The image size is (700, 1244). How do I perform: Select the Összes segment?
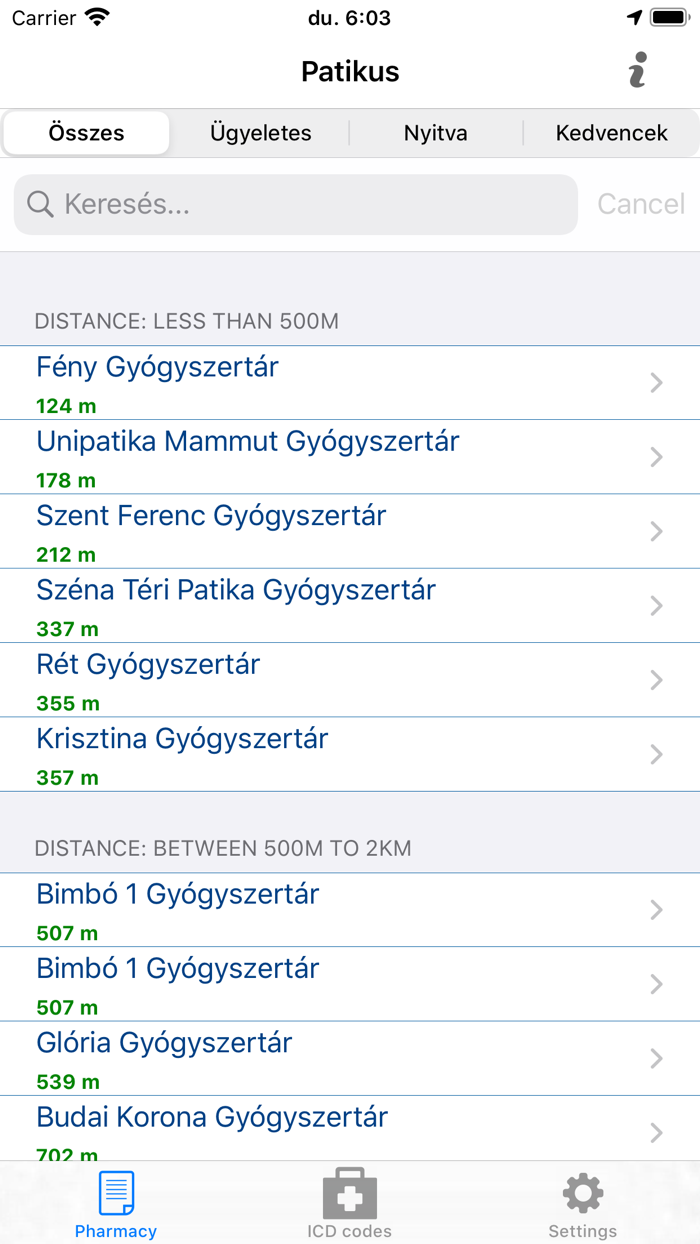pyautogui.click(x=87, y=133)
